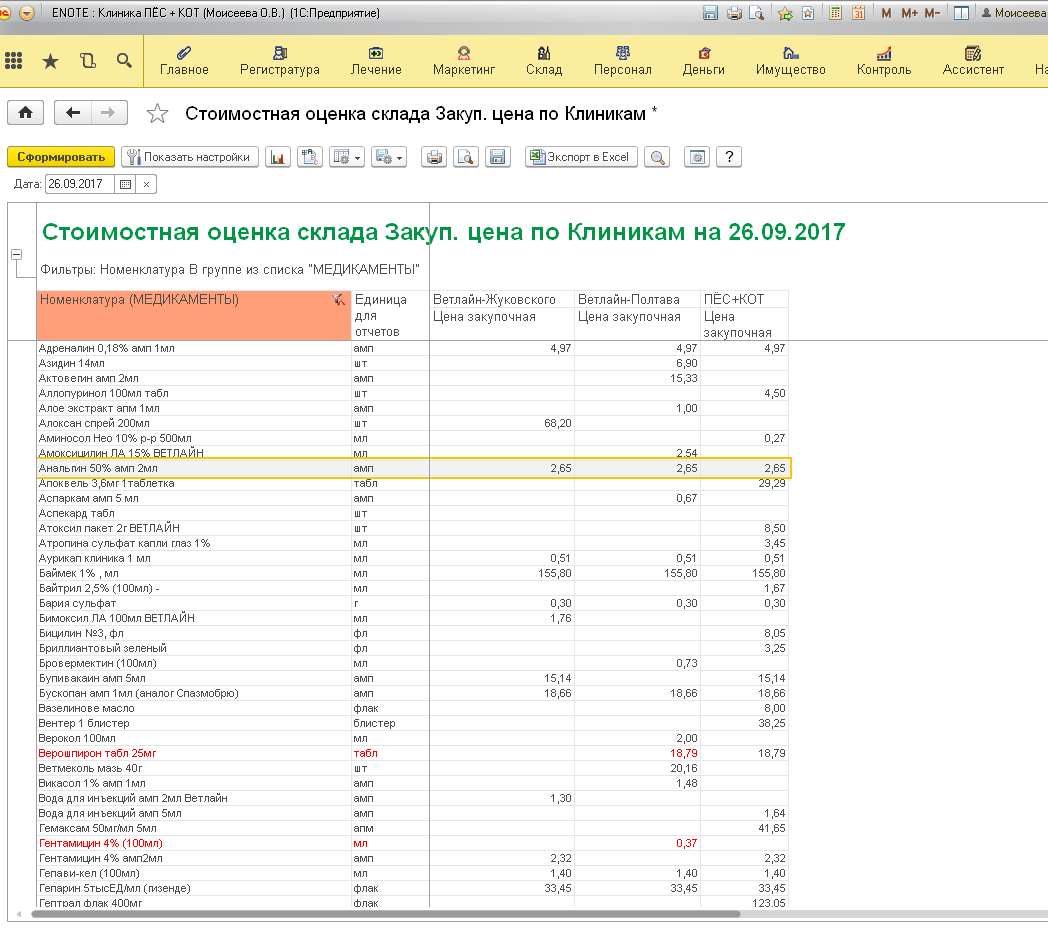The height and width of the screenshot is (930, 1048).
Task: Click the M- memory subtract button
Action: [932, 13]
